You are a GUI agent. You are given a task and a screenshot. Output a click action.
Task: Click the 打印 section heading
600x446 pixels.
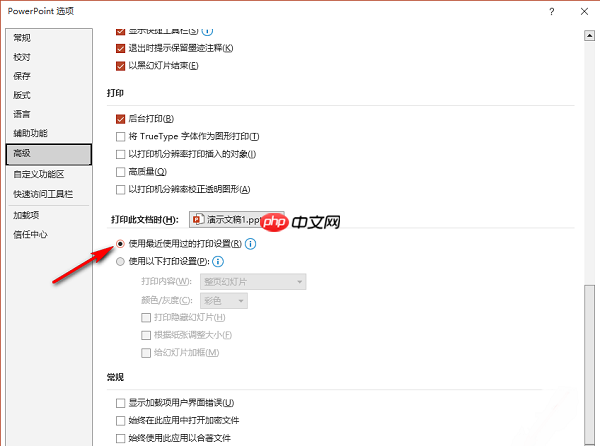(x=115, y=93)
